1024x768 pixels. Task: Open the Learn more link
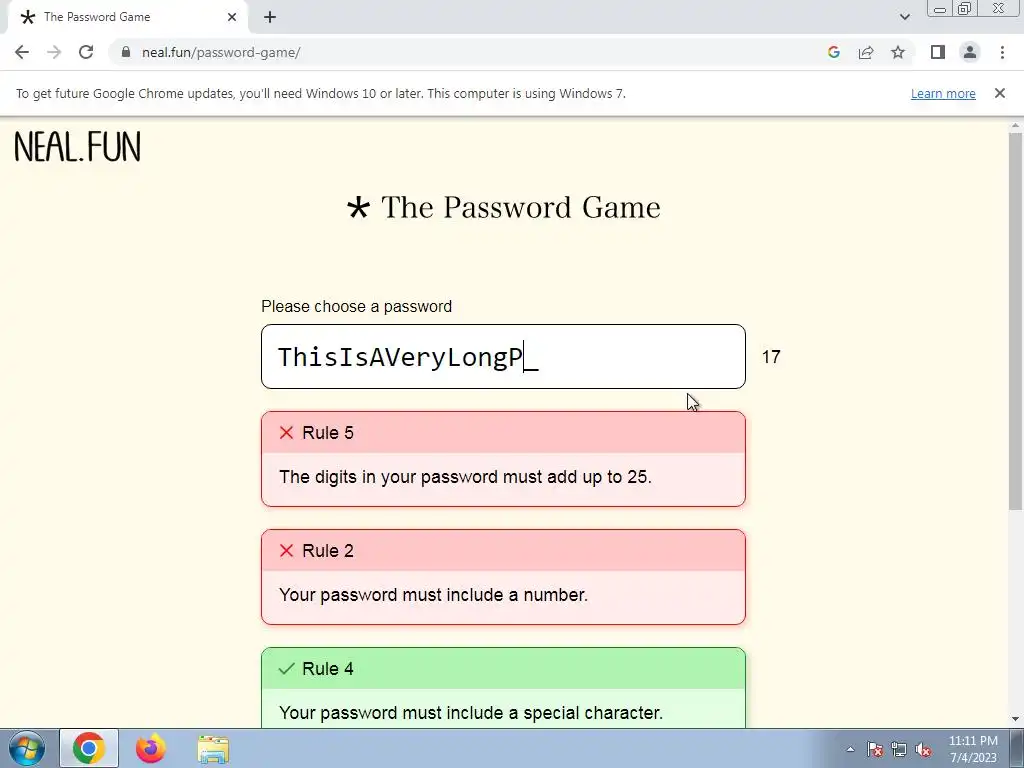[x=943, y=93]
